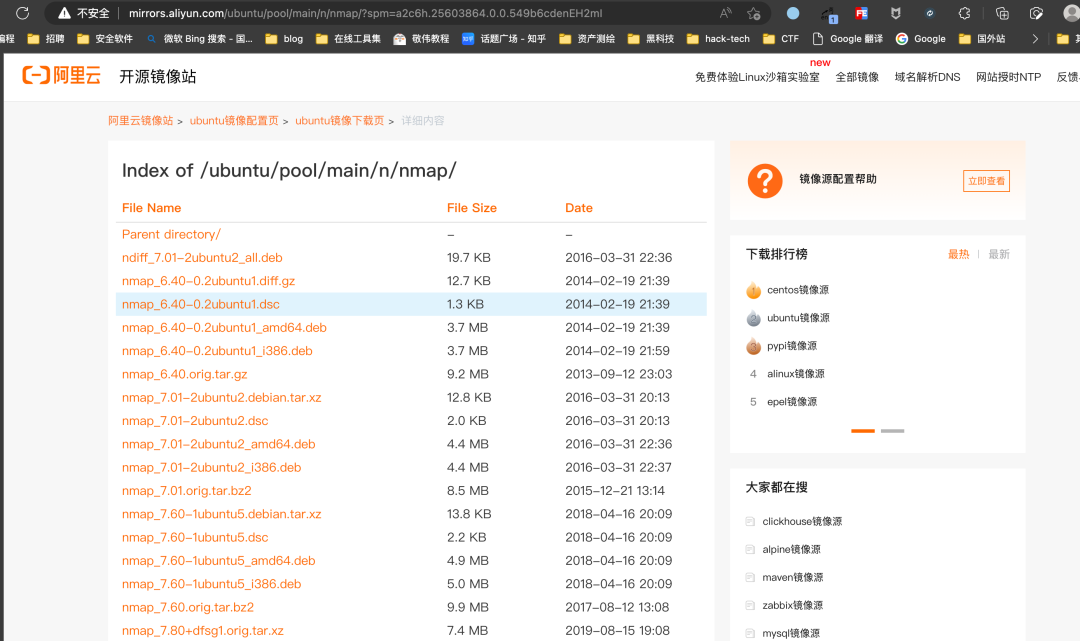Screen dimensions: 1080x641
Task: Switch ranking to 最热 tab
Action: (x=958, y=254)
